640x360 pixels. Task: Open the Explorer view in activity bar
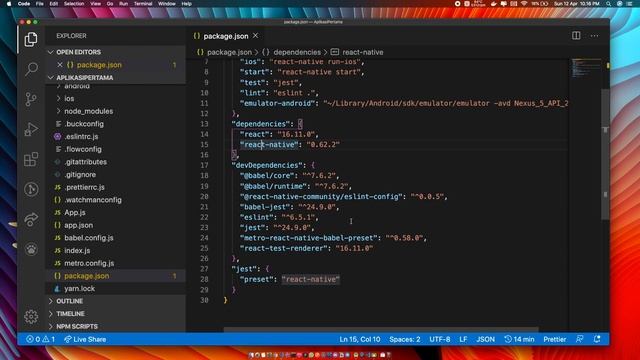(x=31, y=40)
